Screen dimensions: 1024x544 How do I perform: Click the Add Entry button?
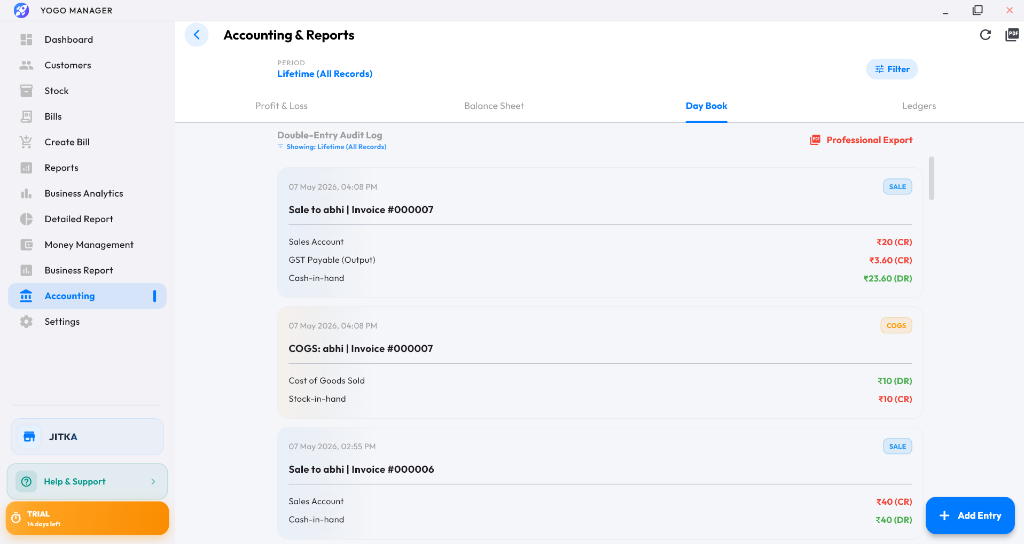tap(970, 515)
